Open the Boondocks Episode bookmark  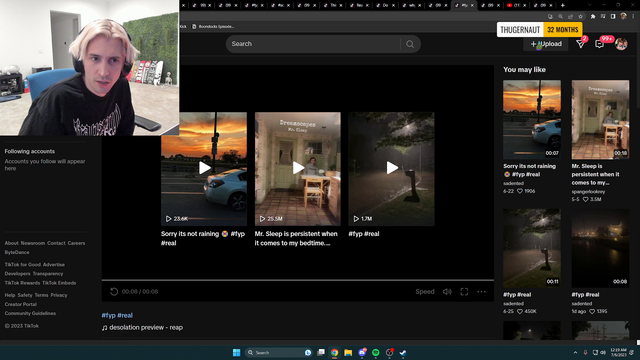pos(213,27)
